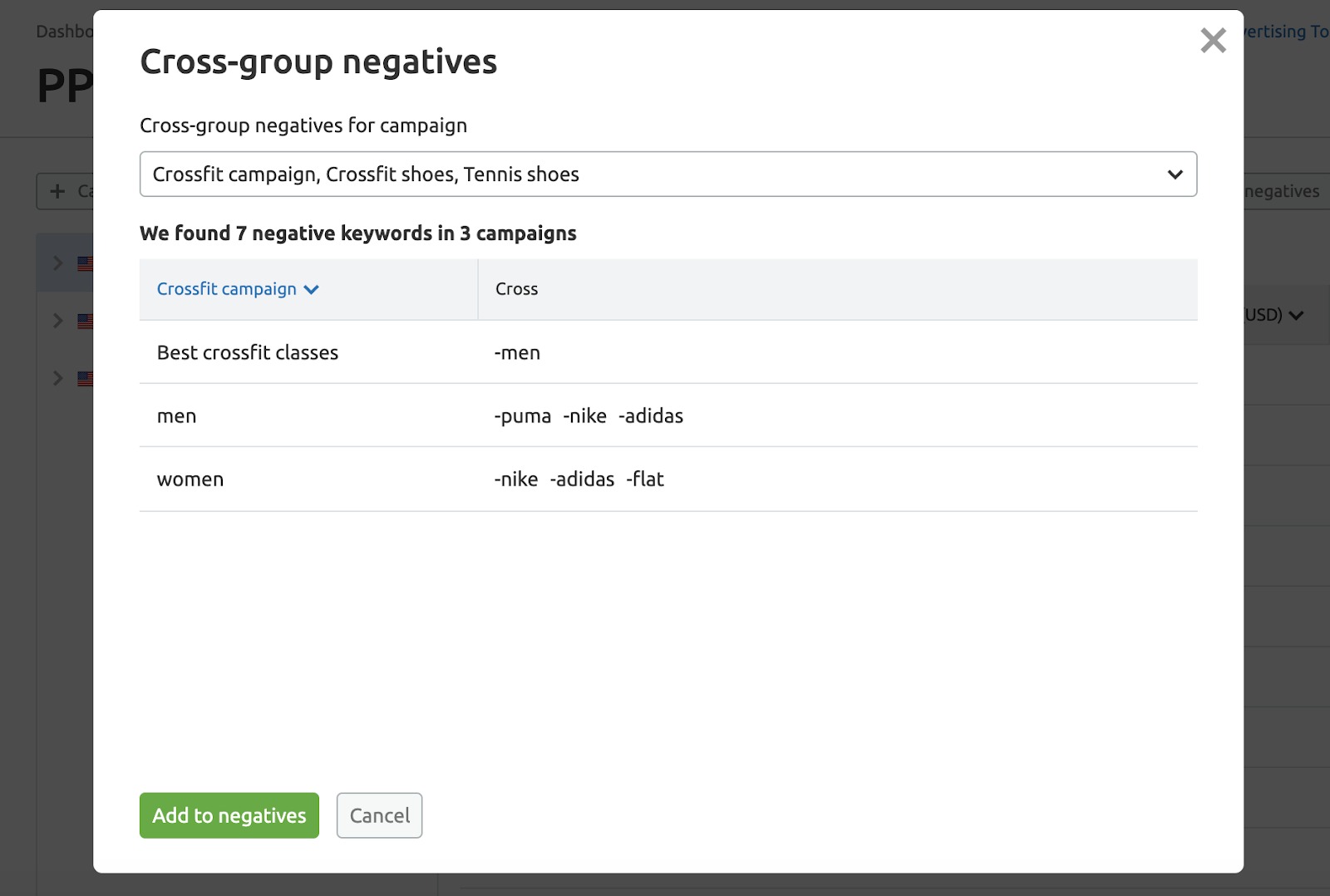Click the chevron inside the campaign selector field

click(1175, 175)
